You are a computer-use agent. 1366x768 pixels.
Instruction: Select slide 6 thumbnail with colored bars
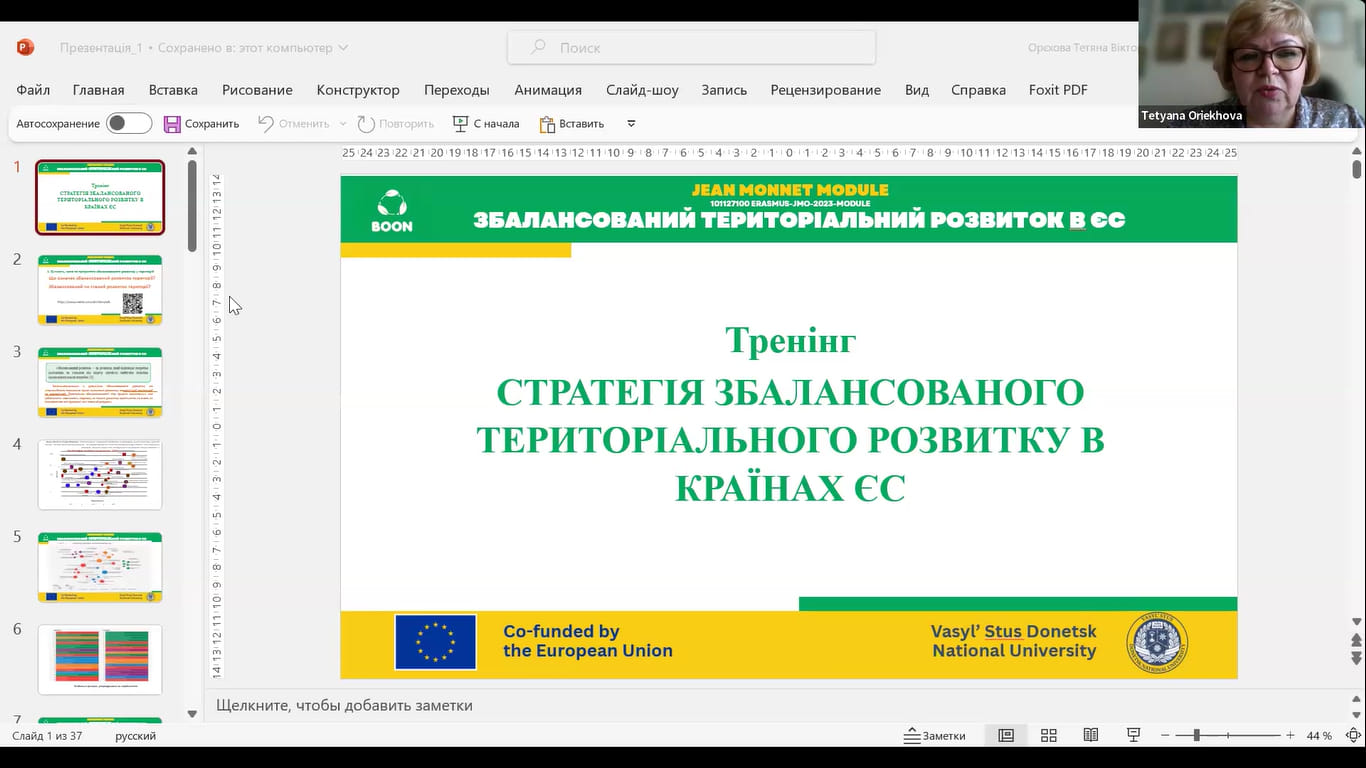tap(100, 659)
